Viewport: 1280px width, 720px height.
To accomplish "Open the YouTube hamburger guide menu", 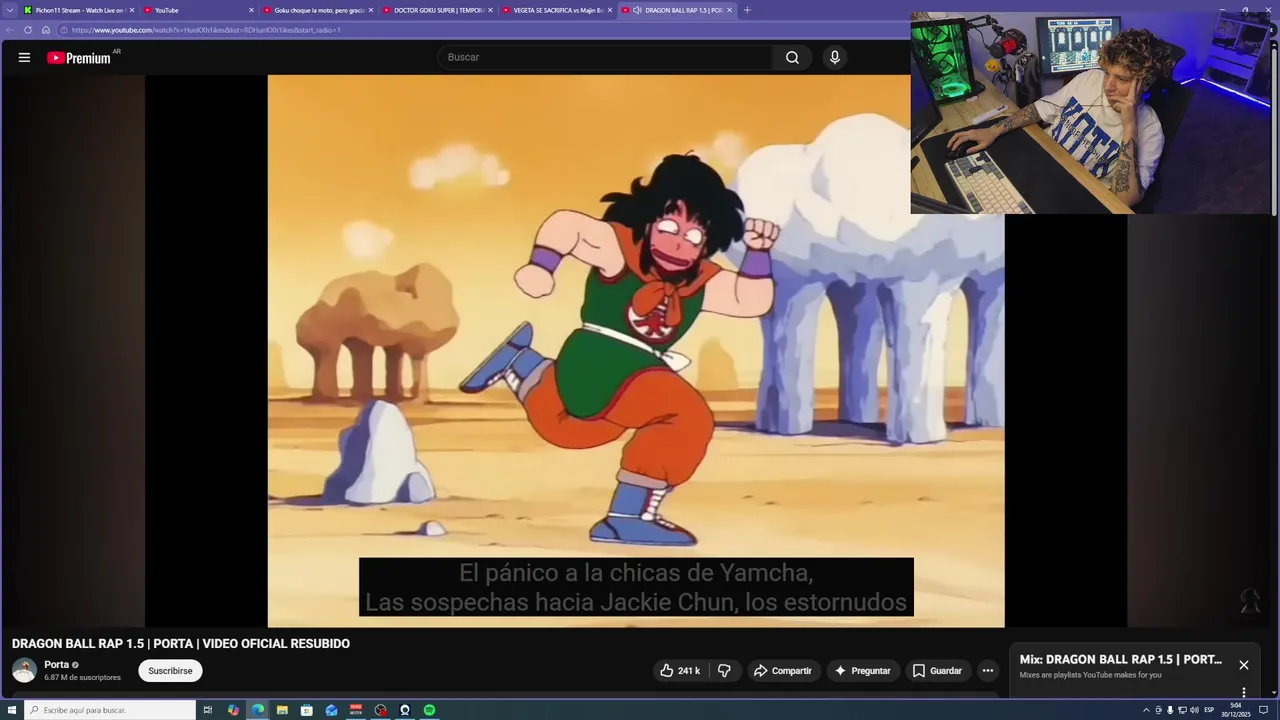I will tap(24, 57).
